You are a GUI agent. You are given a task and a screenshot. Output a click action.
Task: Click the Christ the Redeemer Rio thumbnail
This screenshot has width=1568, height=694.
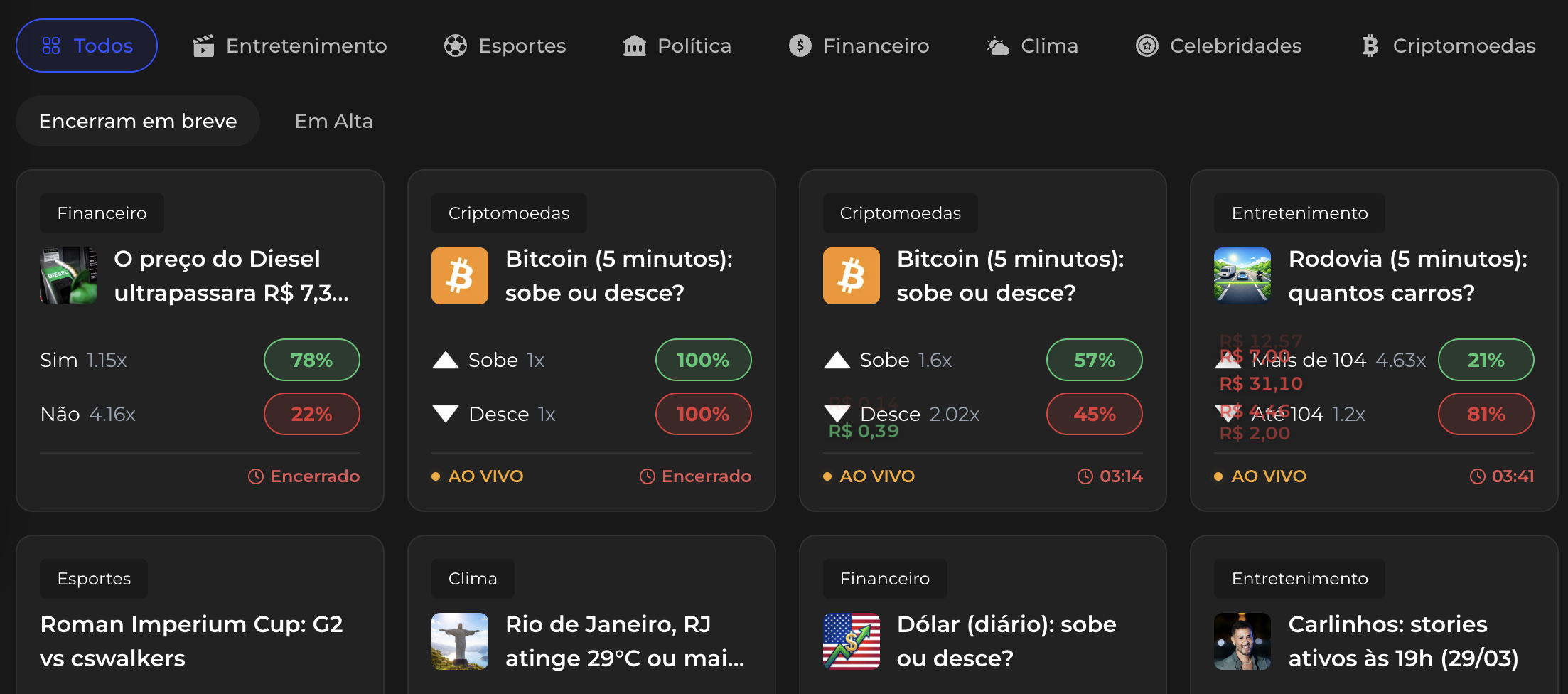point(460,641)
